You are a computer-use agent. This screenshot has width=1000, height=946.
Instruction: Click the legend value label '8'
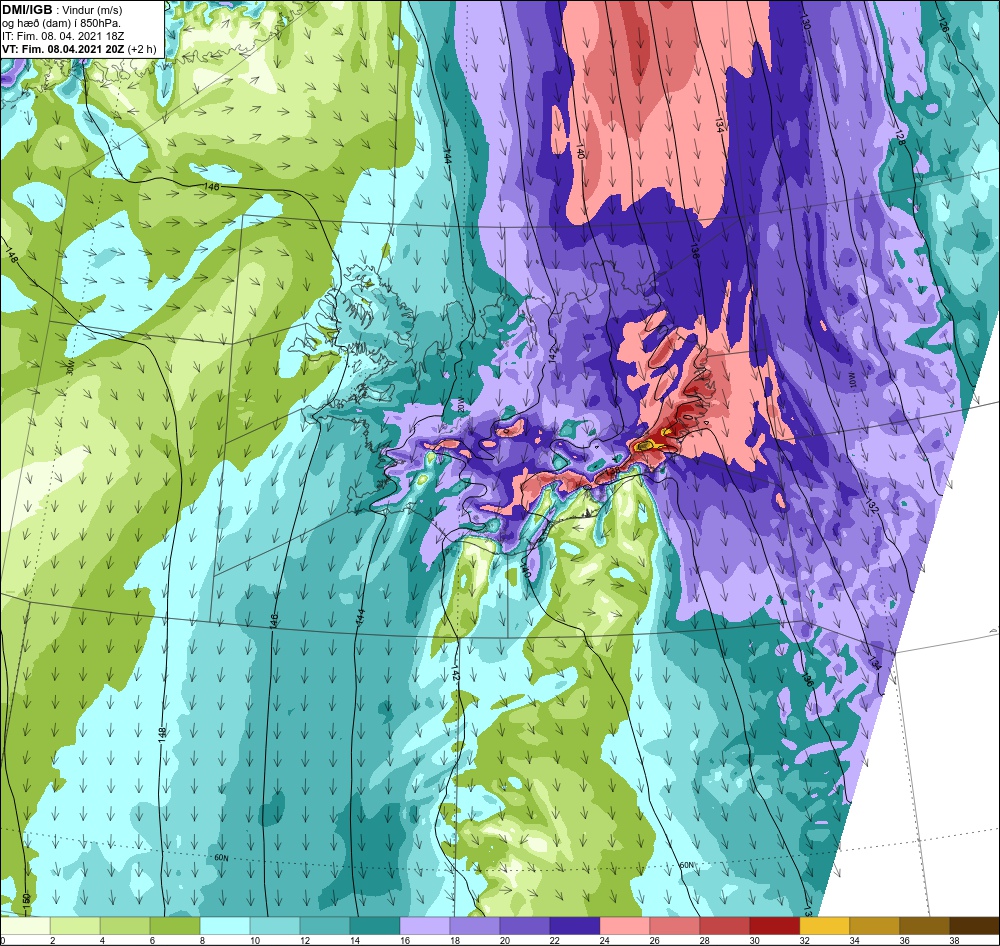pos(200,940)
